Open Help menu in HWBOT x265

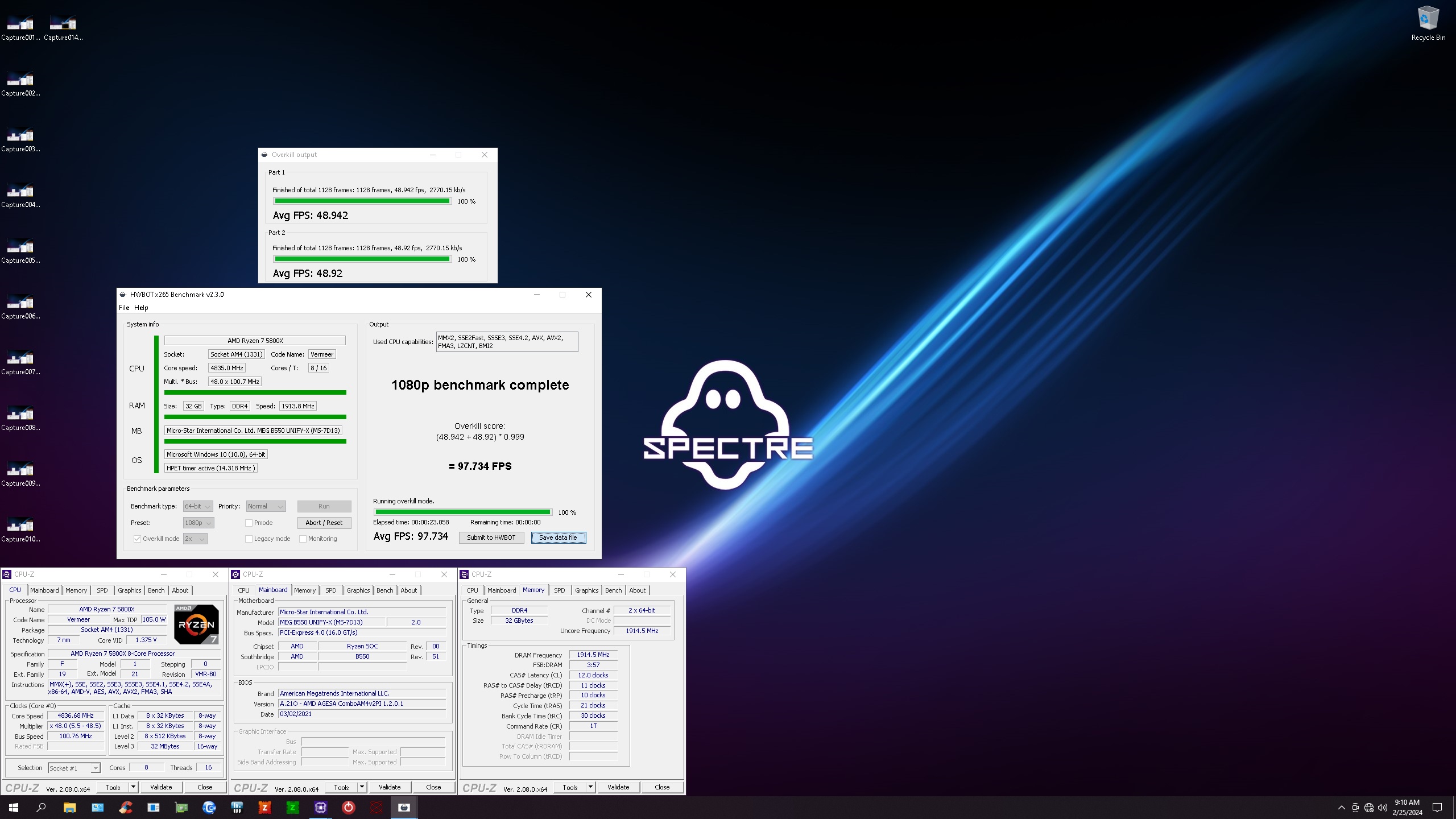[x=141, y=308]
